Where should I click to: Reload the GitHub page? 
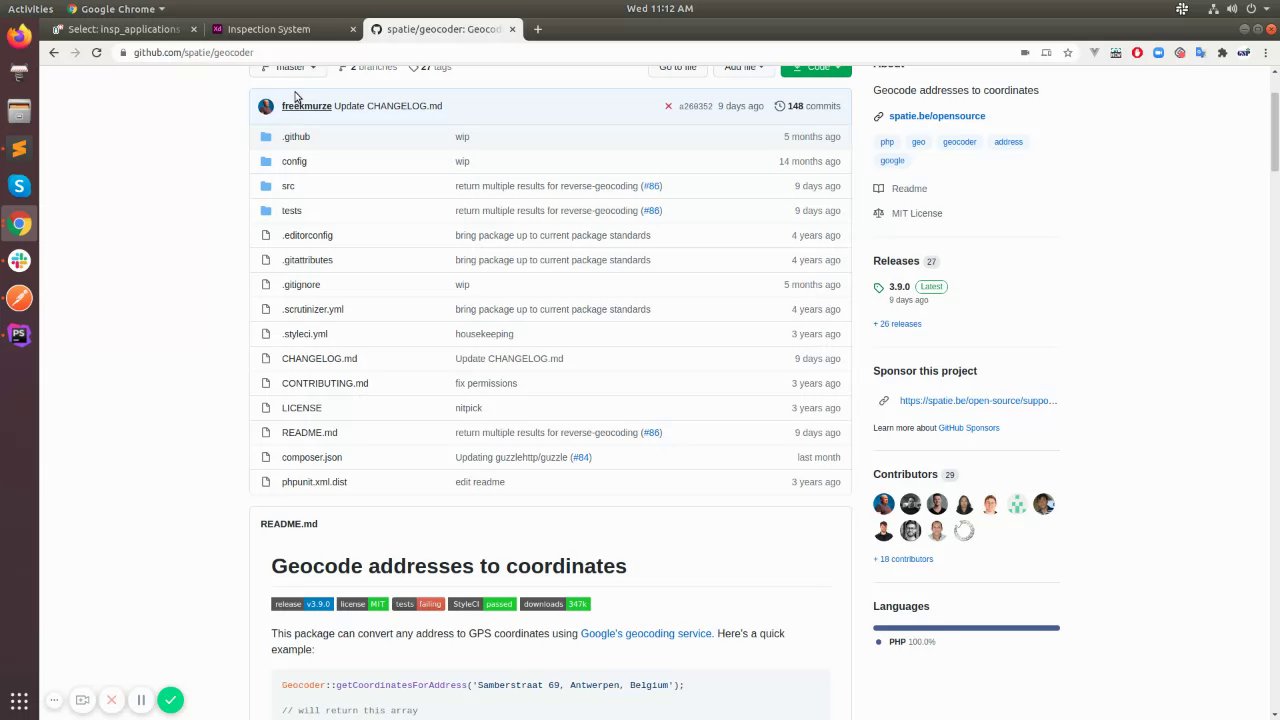97,52
